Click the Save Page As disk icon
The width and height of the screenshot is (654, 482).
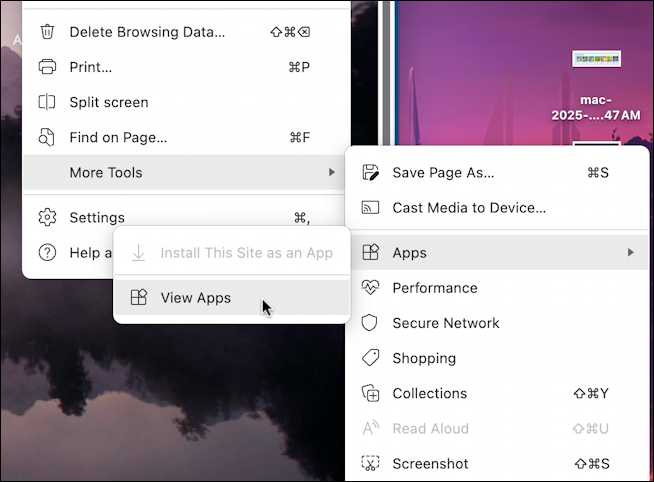(x=370, y=172)
